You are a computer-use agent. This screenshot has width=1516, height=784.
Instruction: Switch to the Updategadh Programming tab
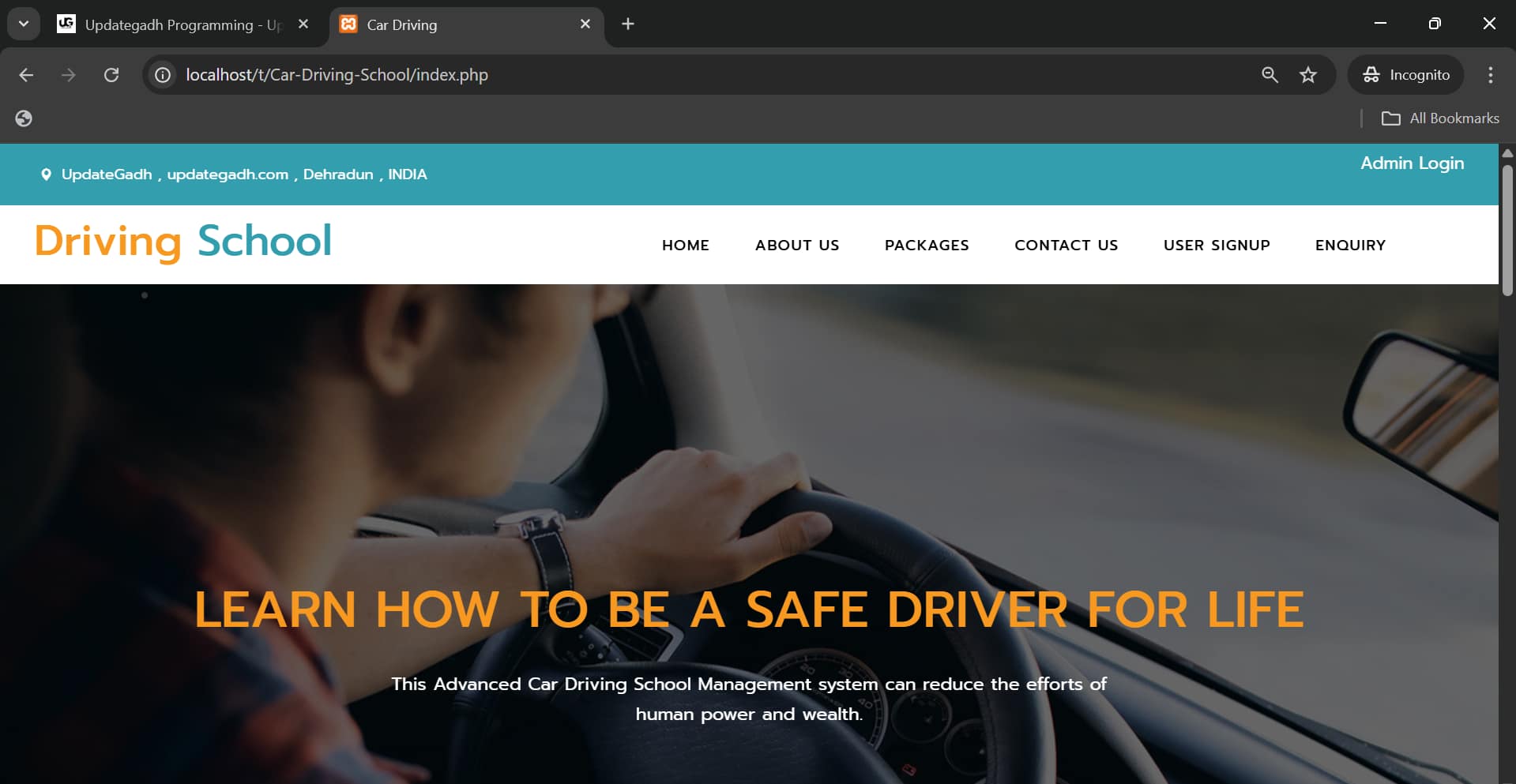pos(174,24)
